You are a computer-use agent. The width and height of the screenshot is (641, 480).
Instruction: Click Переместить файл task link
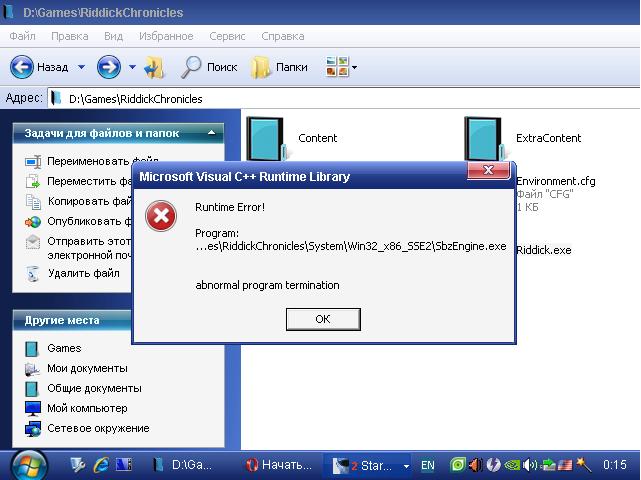pyautogui.click(x=89, y=181)
